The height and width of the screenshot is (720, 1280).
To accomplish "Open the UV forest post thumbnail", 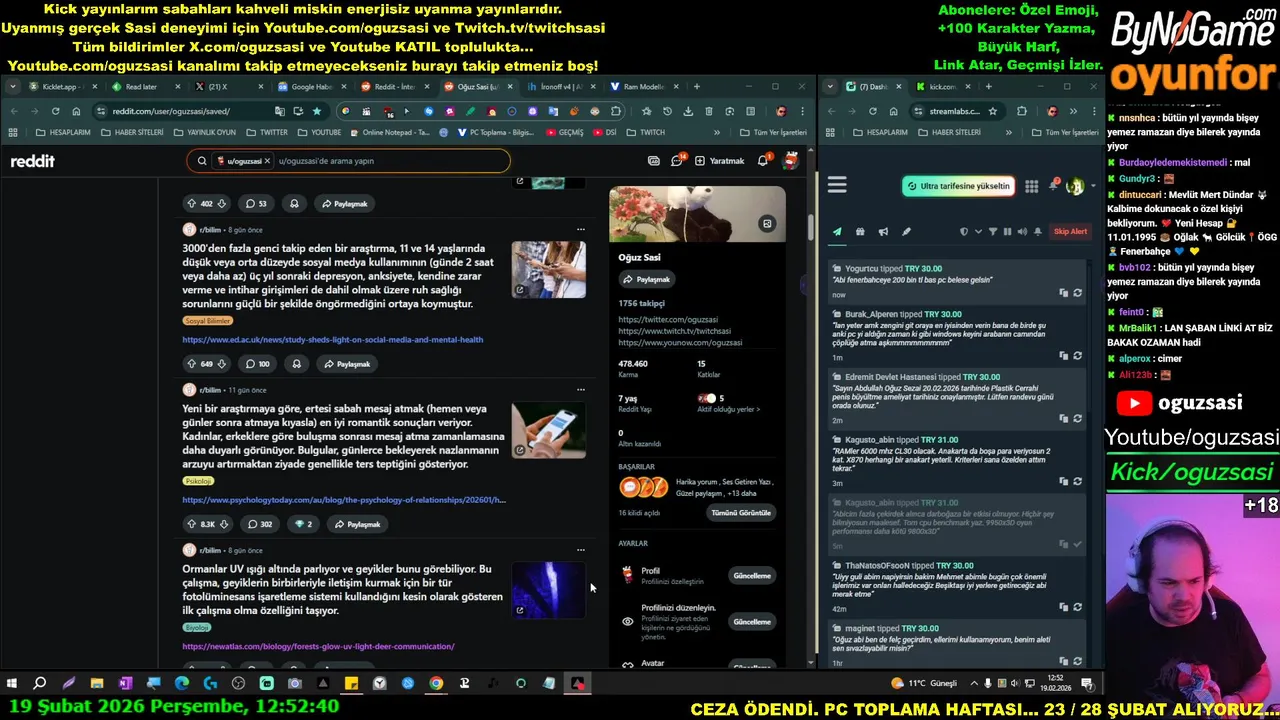I will 548,590.
